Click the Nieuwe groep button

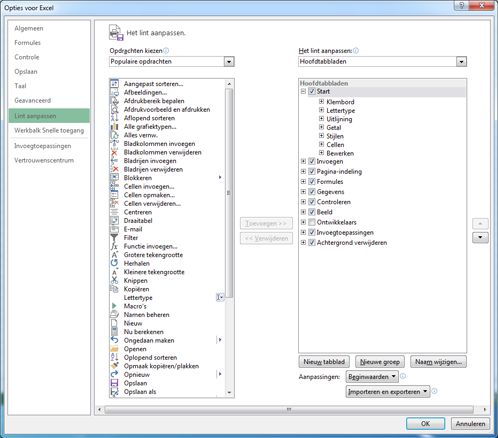click(380, 362)
